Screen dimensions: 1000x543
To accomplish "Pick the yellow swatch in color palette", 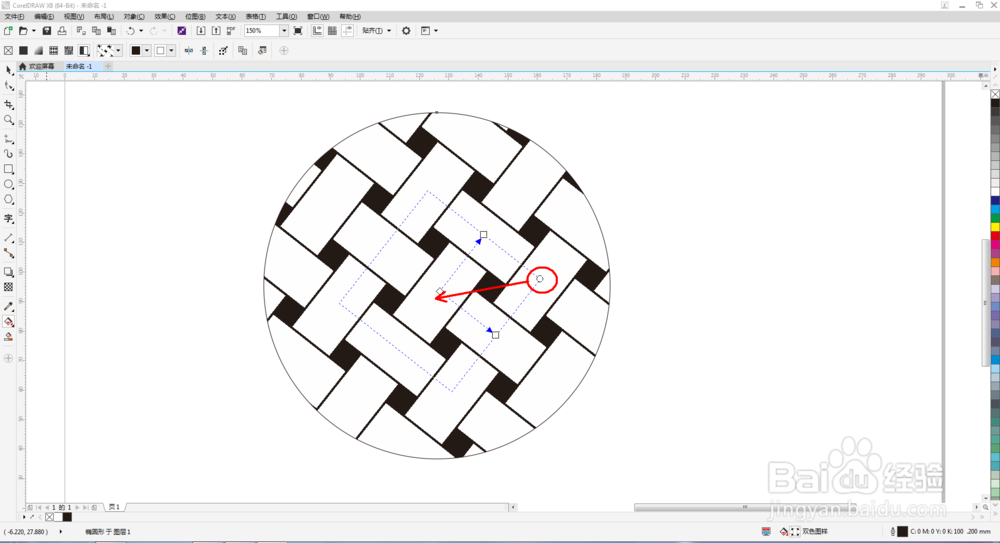I will (995, 227).
